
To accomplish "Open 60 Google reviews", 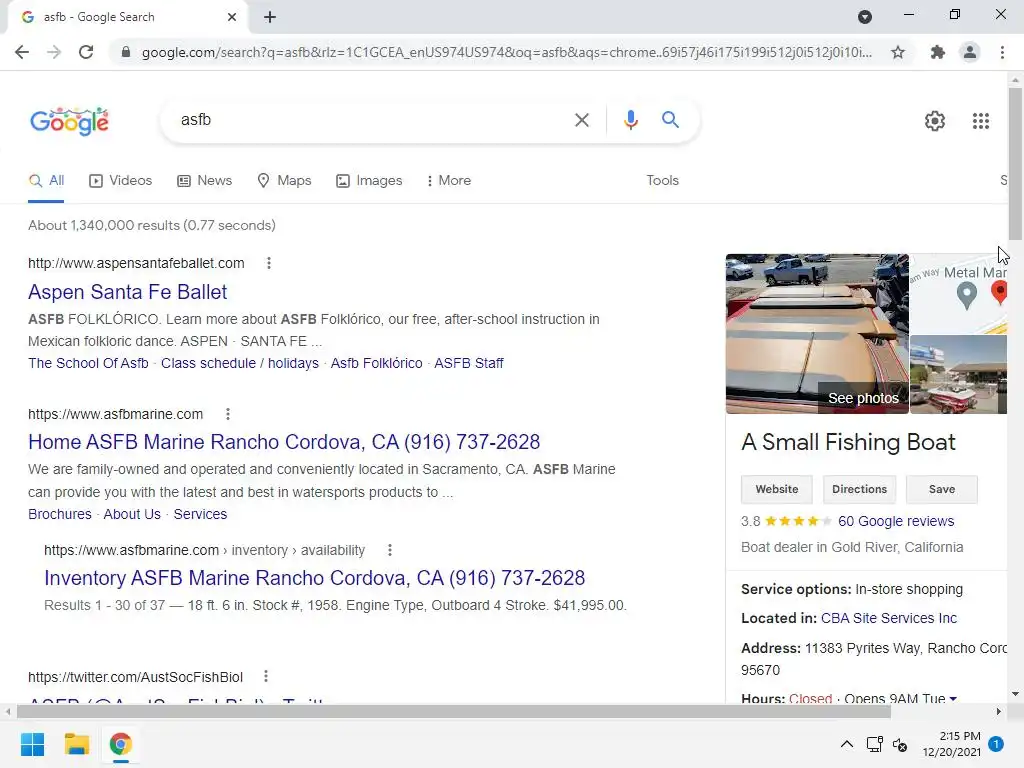I will pos(896,521).
